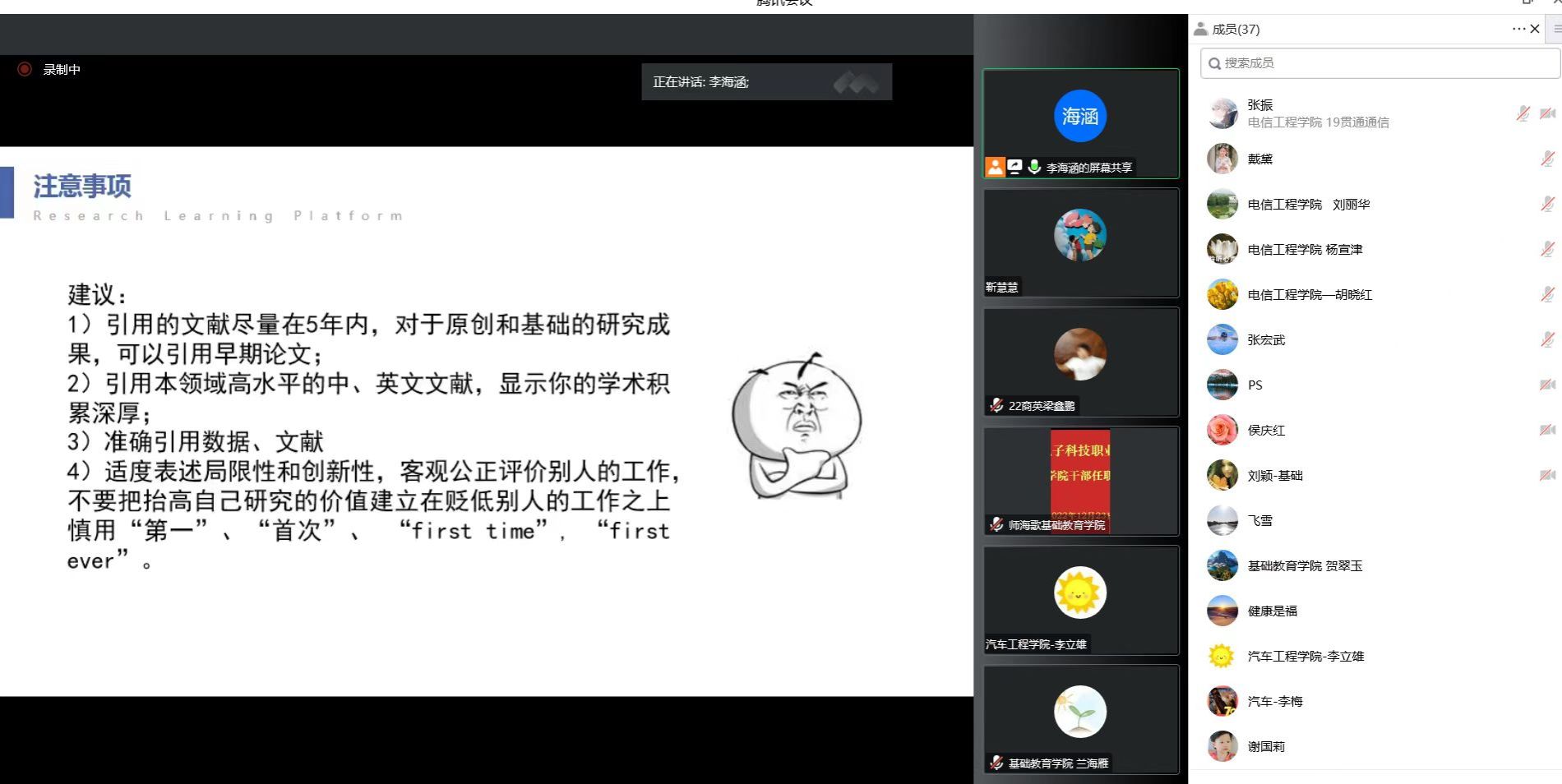Open the ... more options menu in members panel
The width and height of the screenshot is (1562, 784).
coord(1517,29)
